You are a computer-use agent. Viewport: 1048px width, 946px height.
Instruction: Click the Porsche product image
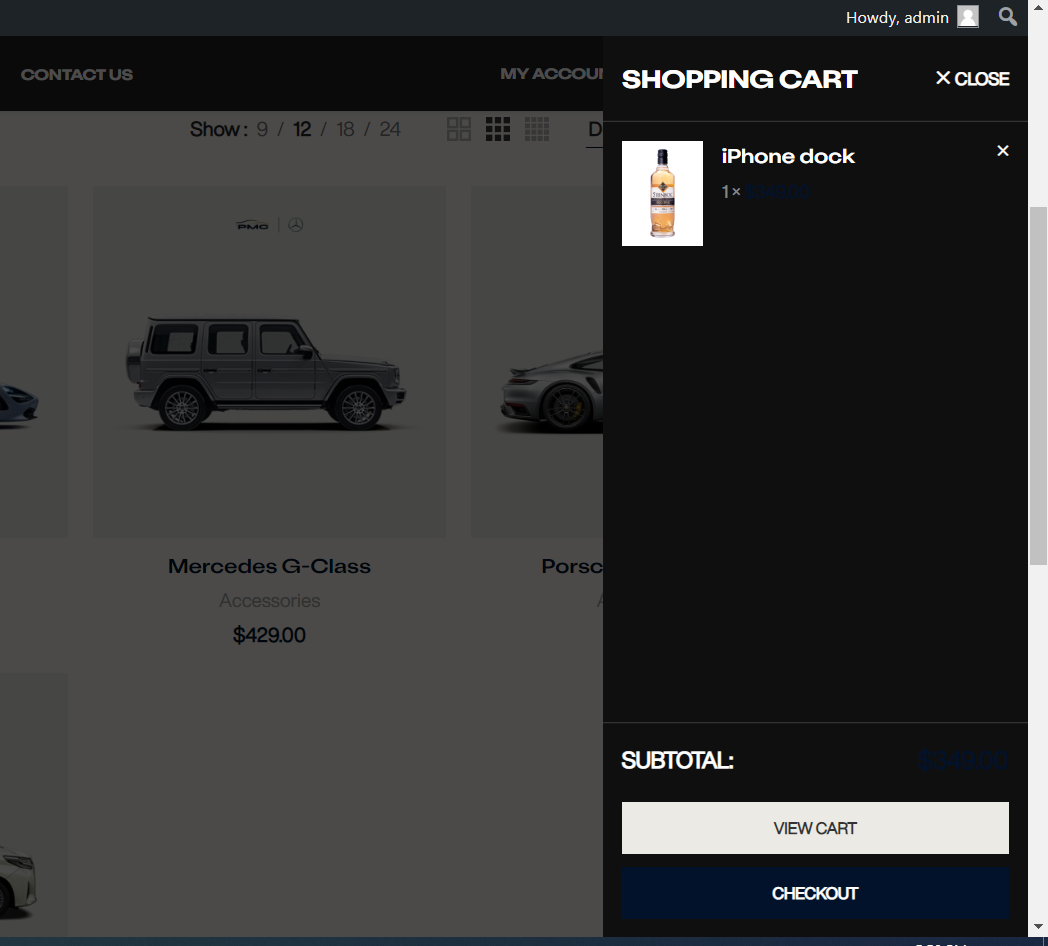[x=537, y=362]
